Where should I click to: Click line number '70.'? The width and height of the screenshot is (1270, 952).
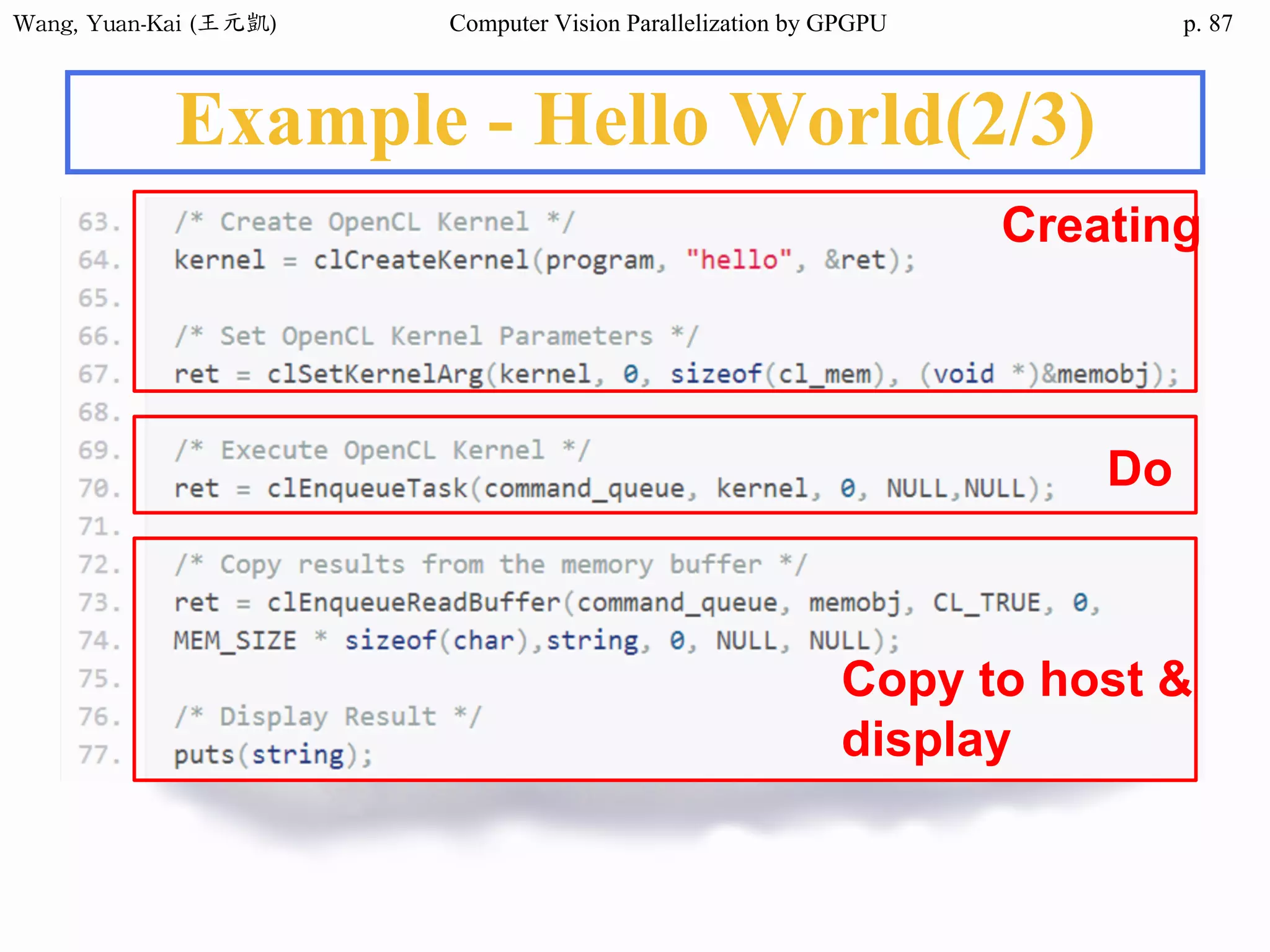coord(99,488)
